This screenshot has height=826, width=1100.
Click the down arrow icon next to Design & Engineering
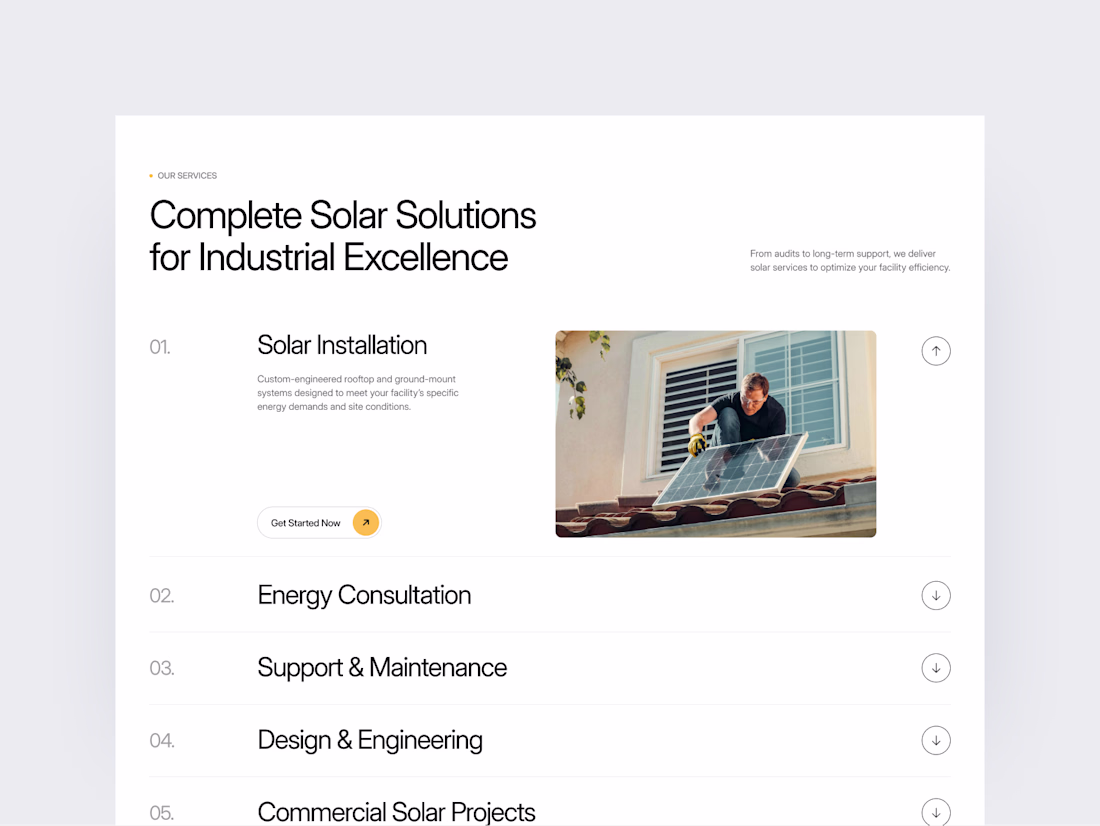click(x=936, y=740)
